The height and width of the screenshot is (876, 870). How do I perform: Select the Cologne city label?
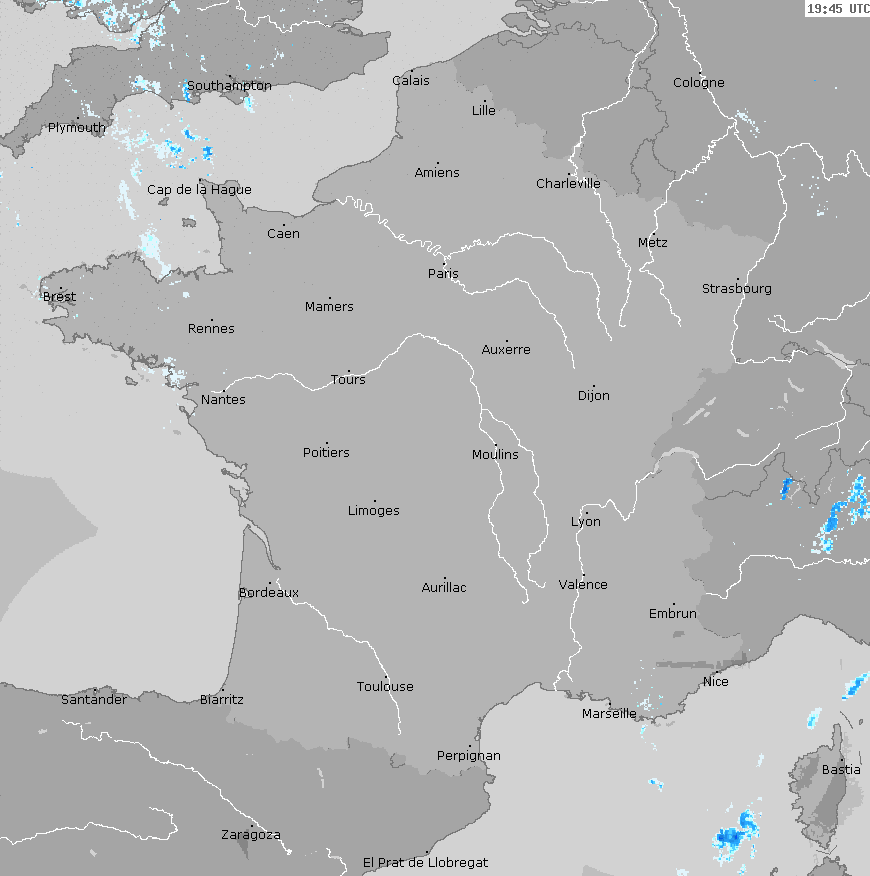(698, 83)
